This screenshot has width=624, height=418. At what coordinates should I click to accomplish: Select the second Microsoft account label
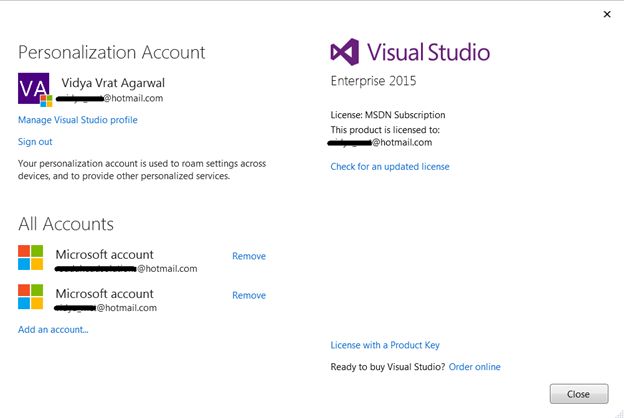point(105,294)
